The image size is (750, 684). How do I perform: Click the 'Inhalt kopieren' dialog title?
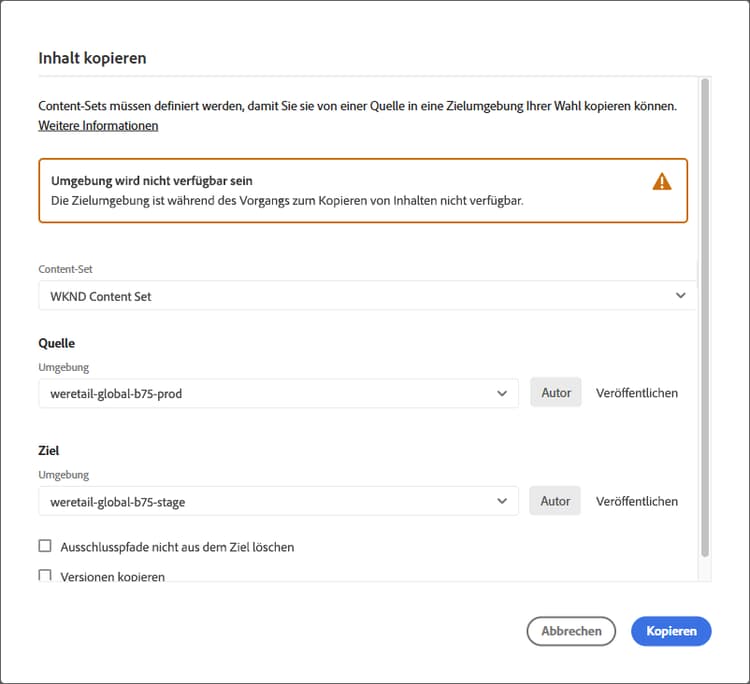pos(92,58)
